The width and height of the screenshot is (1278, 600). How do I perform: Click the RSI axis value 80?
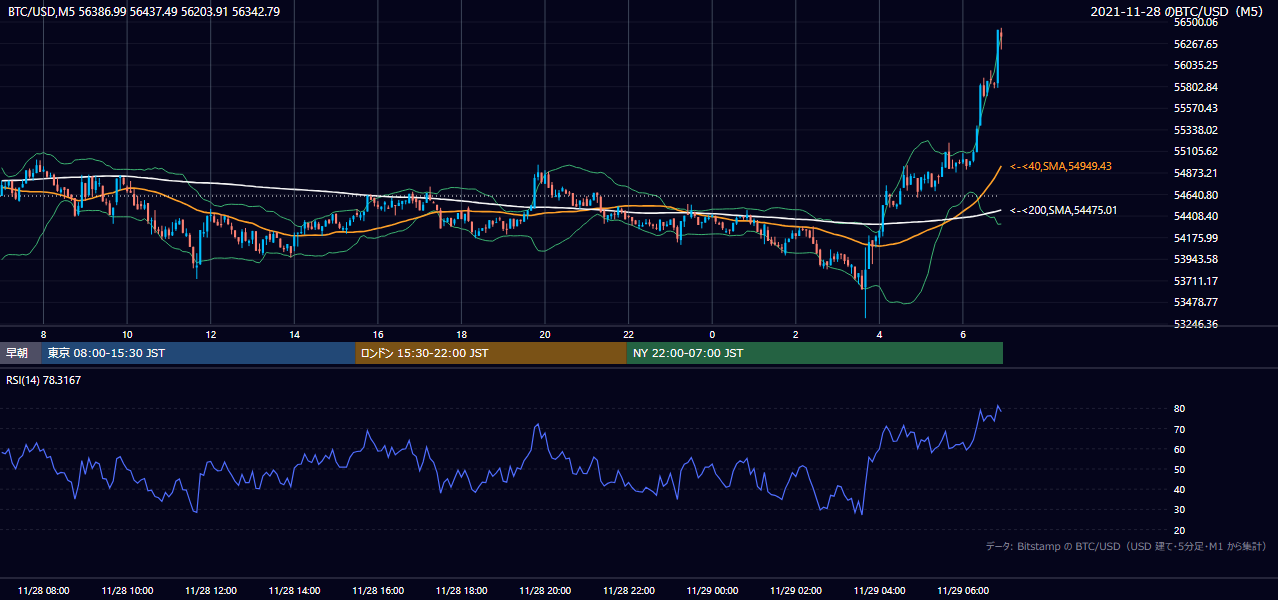(x=1180, y=409)
